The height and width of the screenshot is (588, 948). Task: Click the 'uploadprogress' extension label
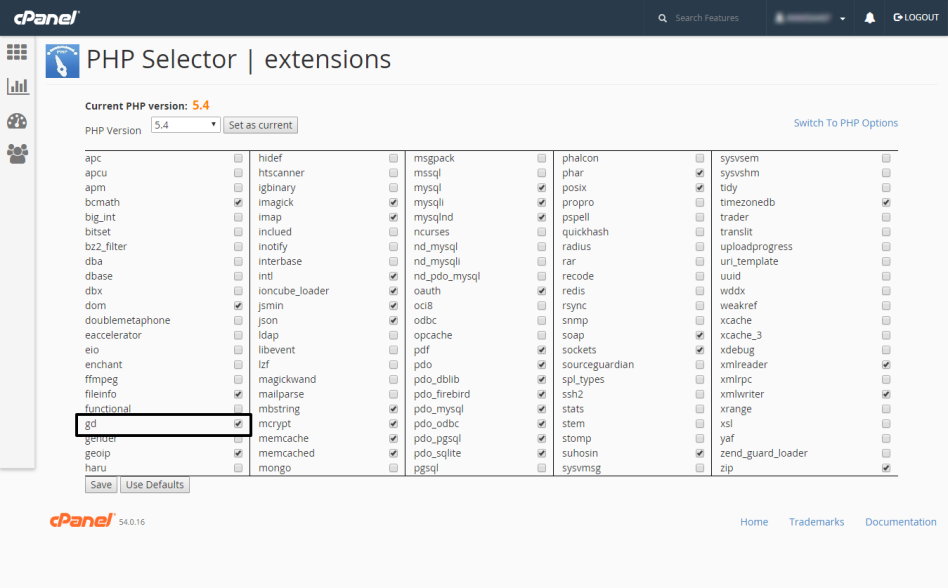(756, 247)
